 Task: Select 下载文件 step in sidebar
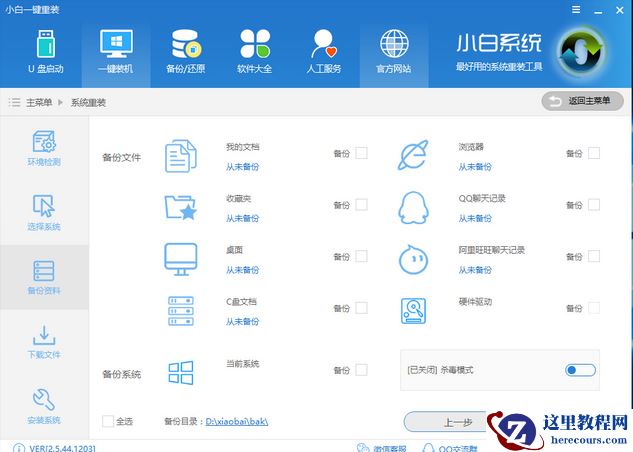coord(44,342)
